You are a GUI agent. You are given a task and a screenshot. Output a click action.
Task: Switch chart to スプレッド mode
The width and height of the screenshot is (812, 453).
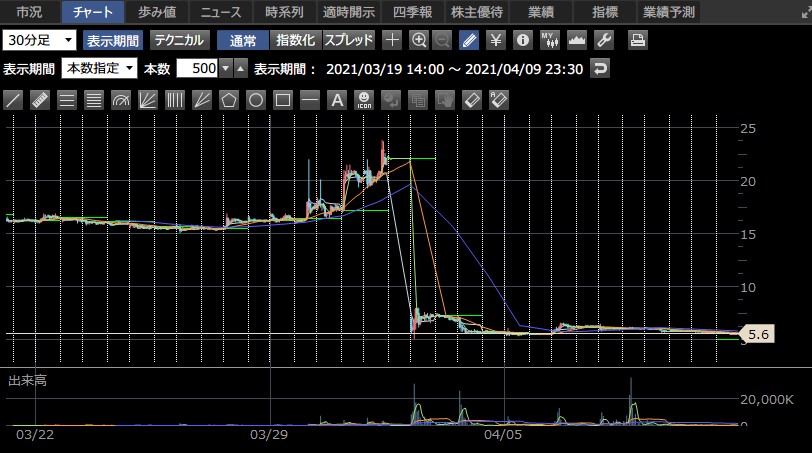point(349,40)
